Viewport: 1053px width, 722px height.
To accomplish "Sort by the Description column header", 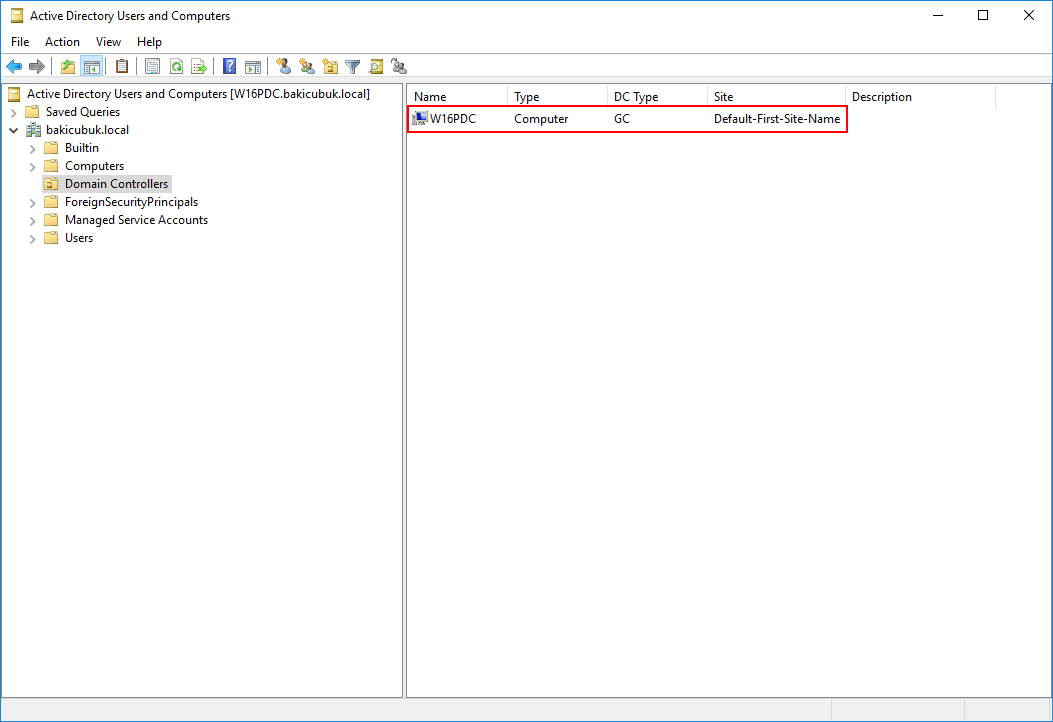I will 920,97.
